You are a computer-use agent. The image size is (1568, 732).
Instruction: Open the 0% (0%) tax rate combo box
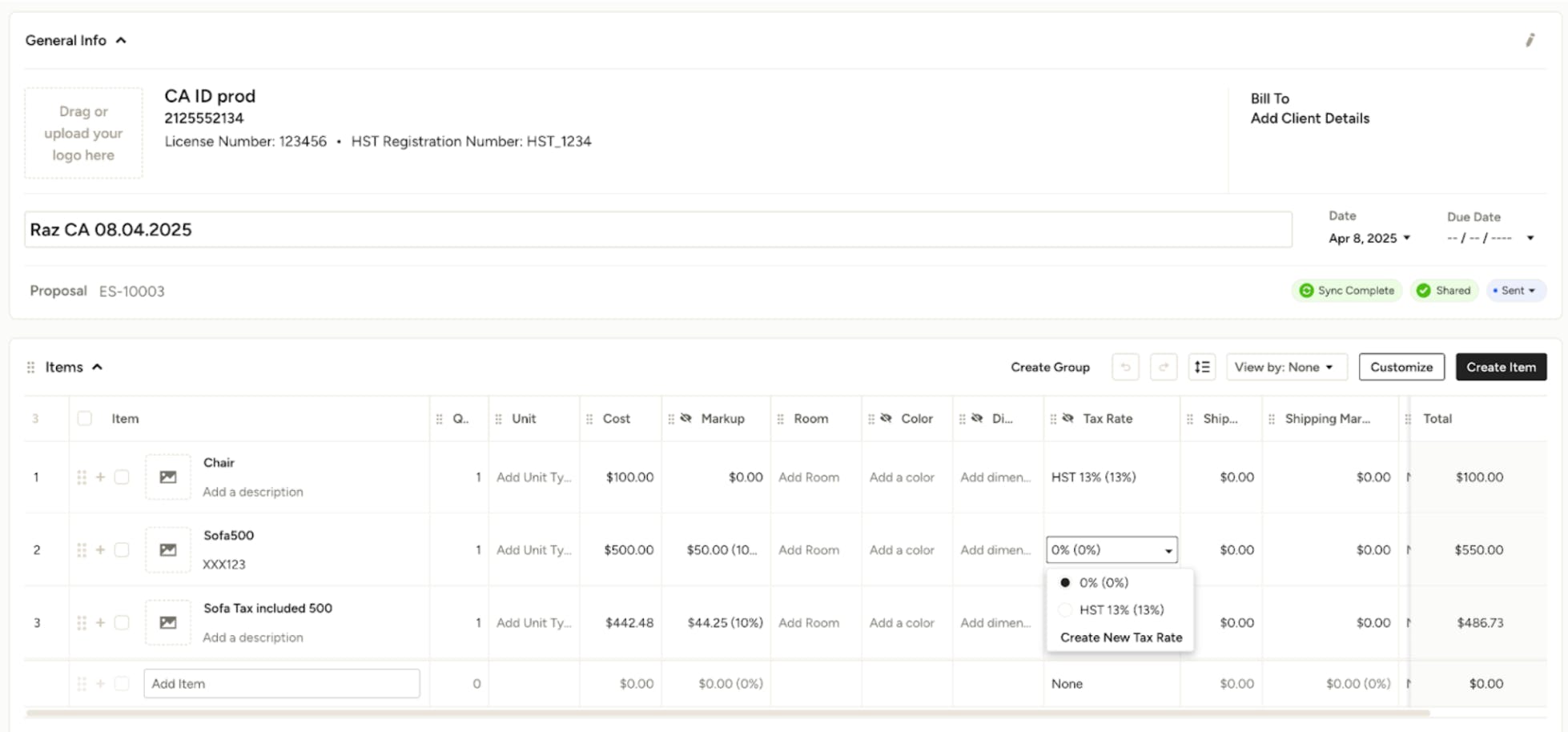1112,550
